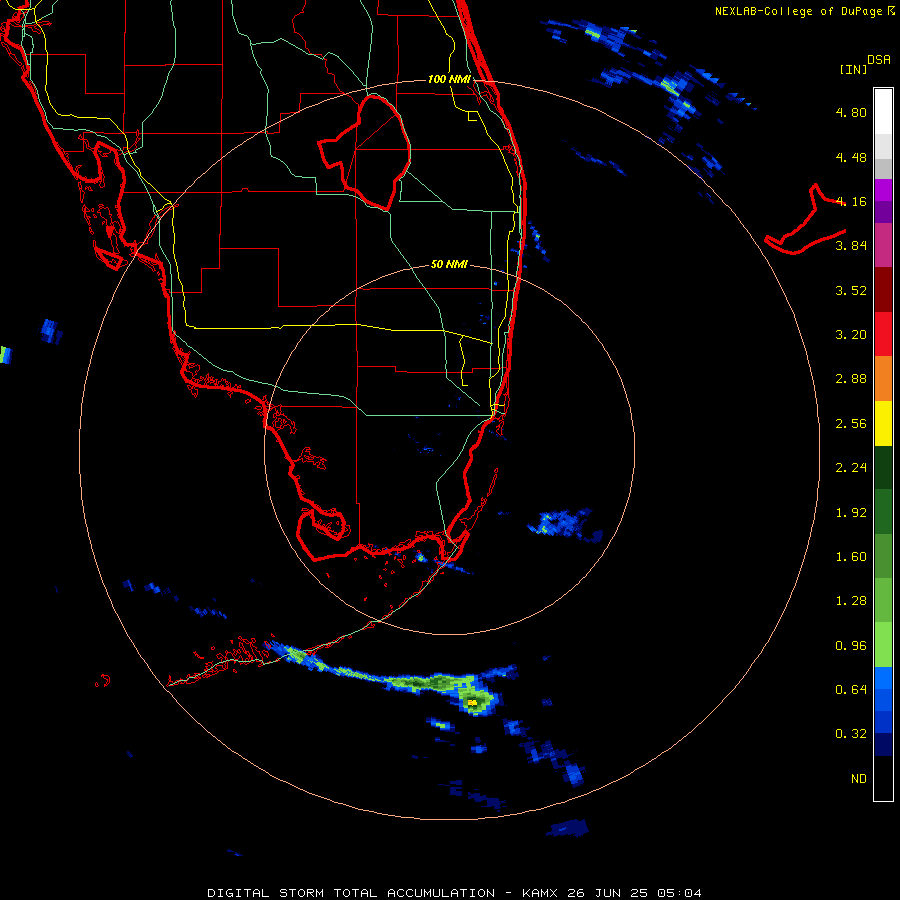
Task: Click the ND no-data label
Action: [x=859, y=779]
